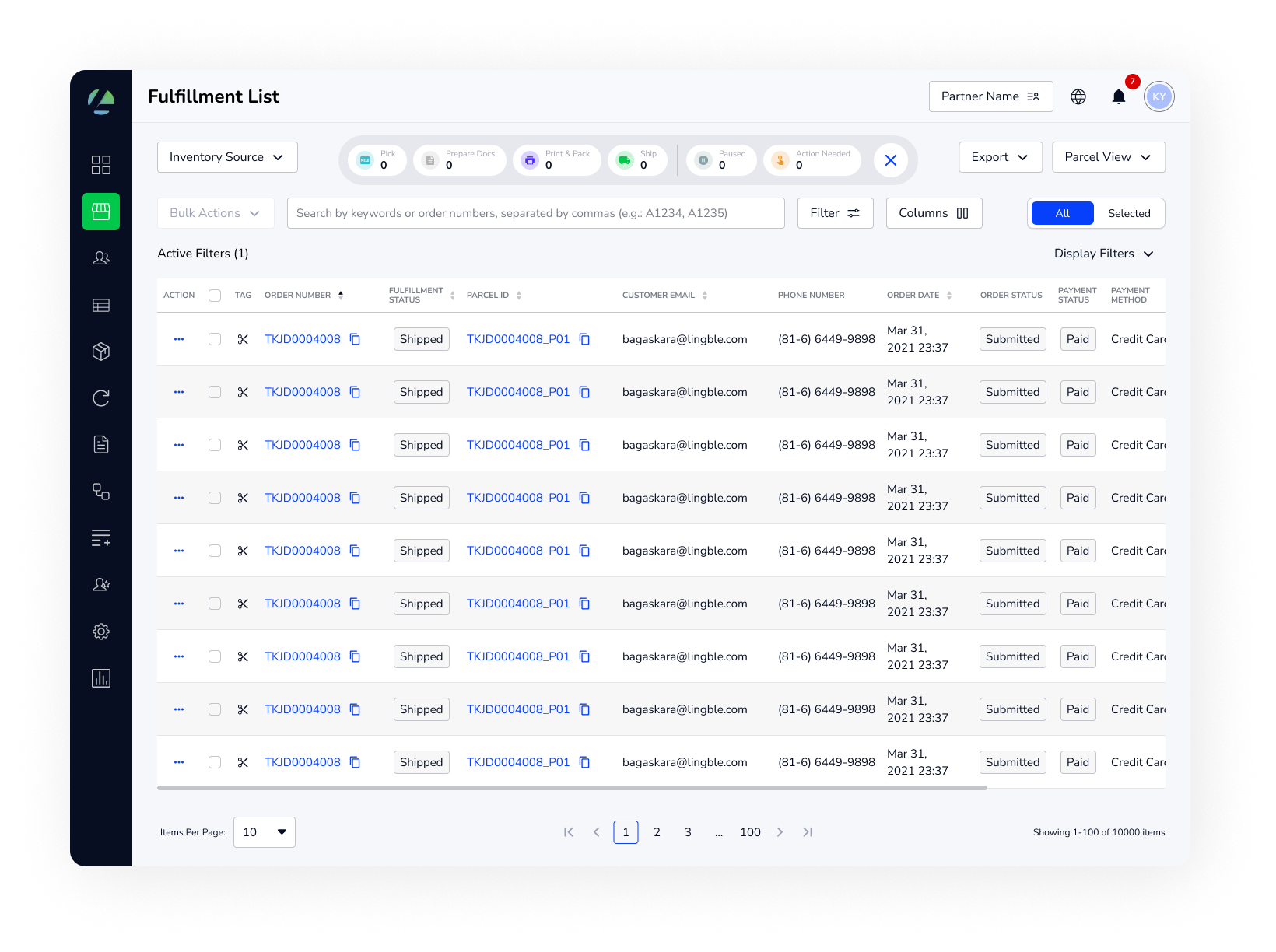The width and height of the screenshot is (1276, 952).
Task: Open notifications bell with 7 badge
Action: click(x=1119, y=96)
